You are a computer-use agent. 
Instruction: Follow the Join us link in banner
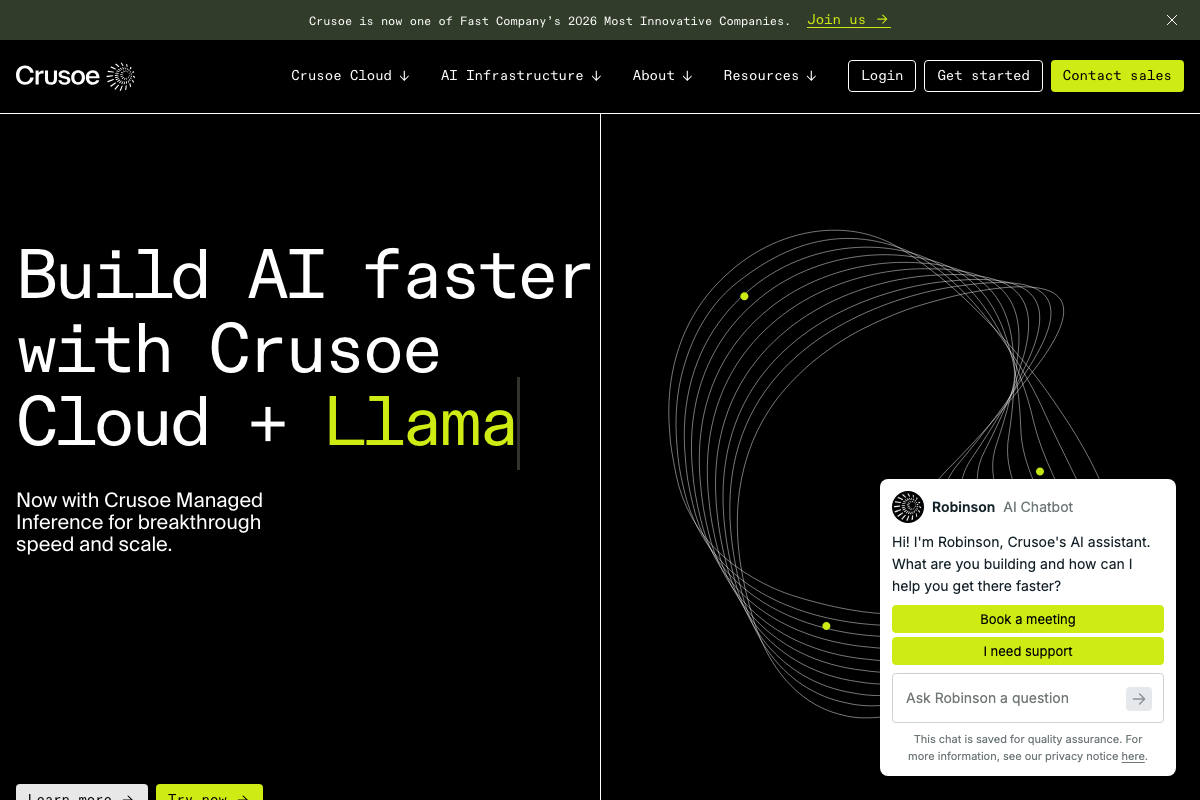pos(848,20)
